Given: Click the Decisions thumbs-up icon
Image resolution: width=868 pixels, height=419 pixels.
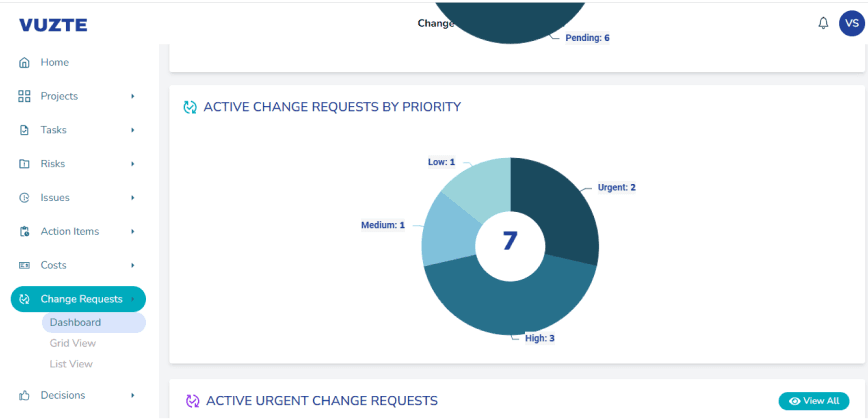Looking at the screenshot, I should click(x=25, y=396).
